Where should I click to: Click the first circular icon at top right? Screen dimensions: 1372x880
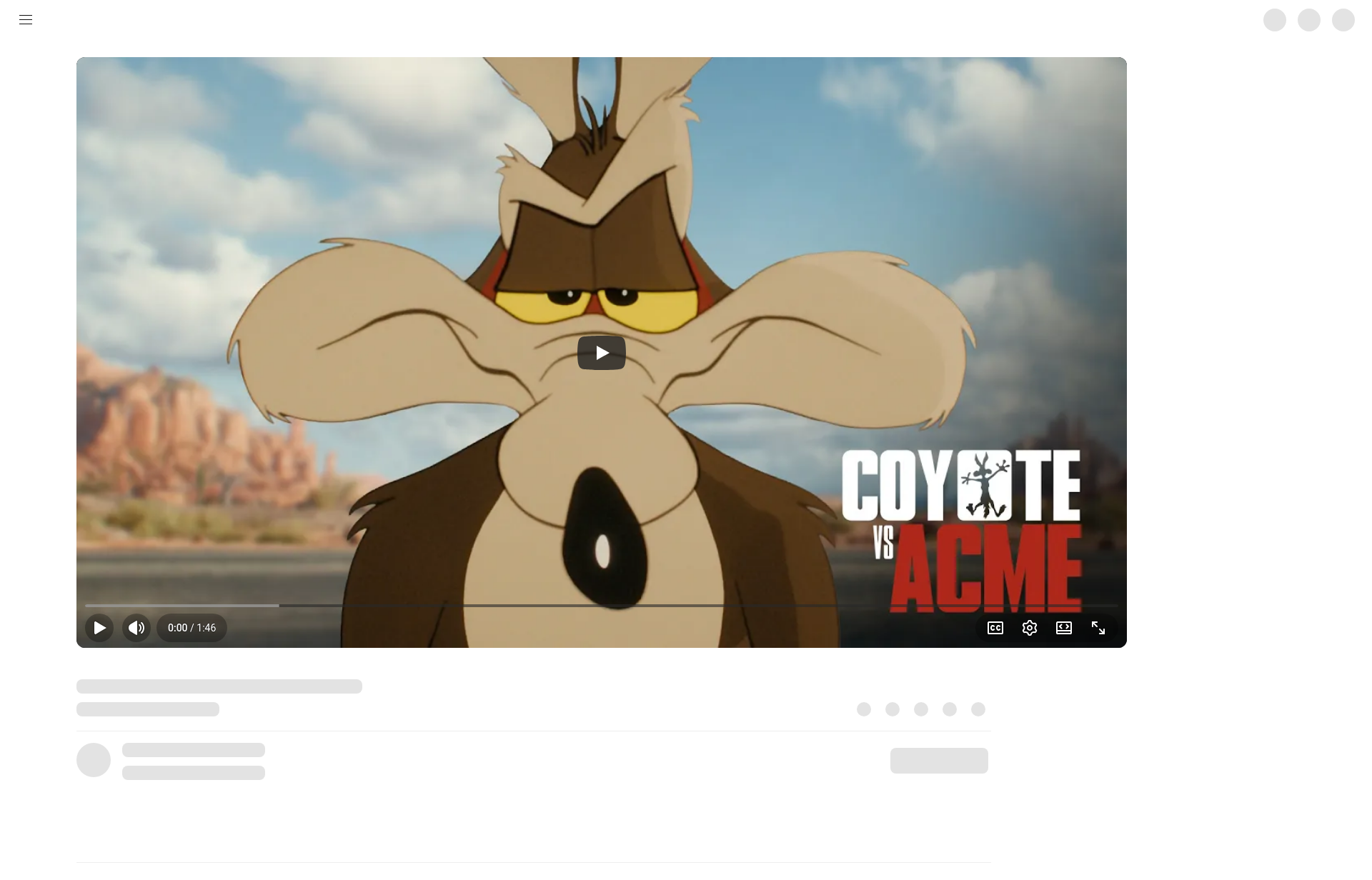point(1275,20)
